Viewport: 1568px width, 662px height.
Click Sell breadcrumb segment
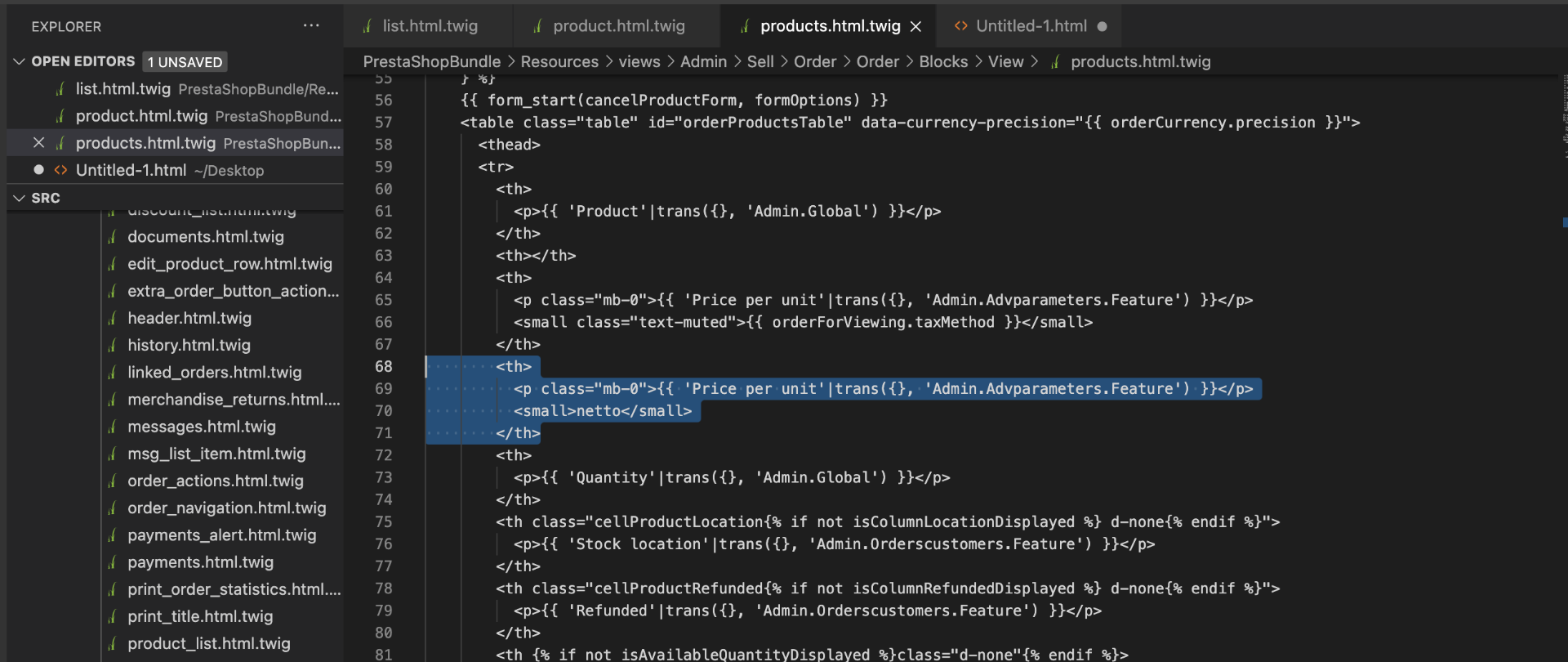click(x=760, y=62)
